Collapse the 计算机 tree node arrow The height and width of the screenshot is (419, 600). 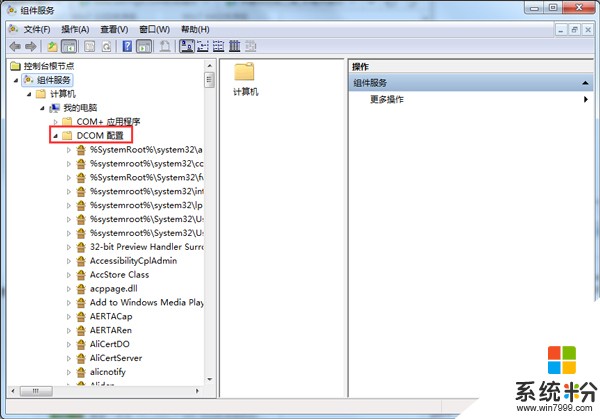[x=29, y=94]
